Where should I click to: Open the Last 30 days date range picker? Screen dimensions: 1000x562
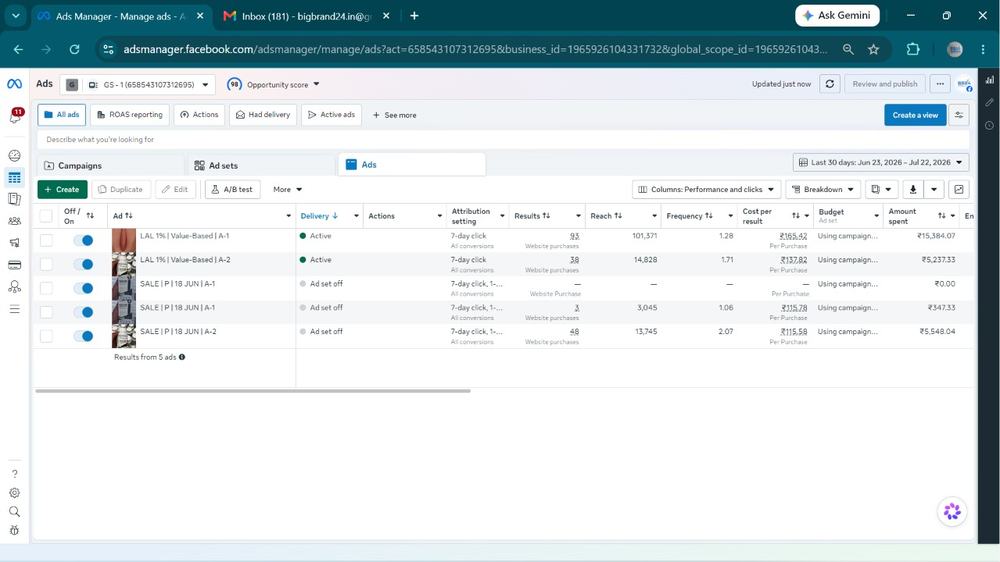pyautogui.click(x=881, y=163)
